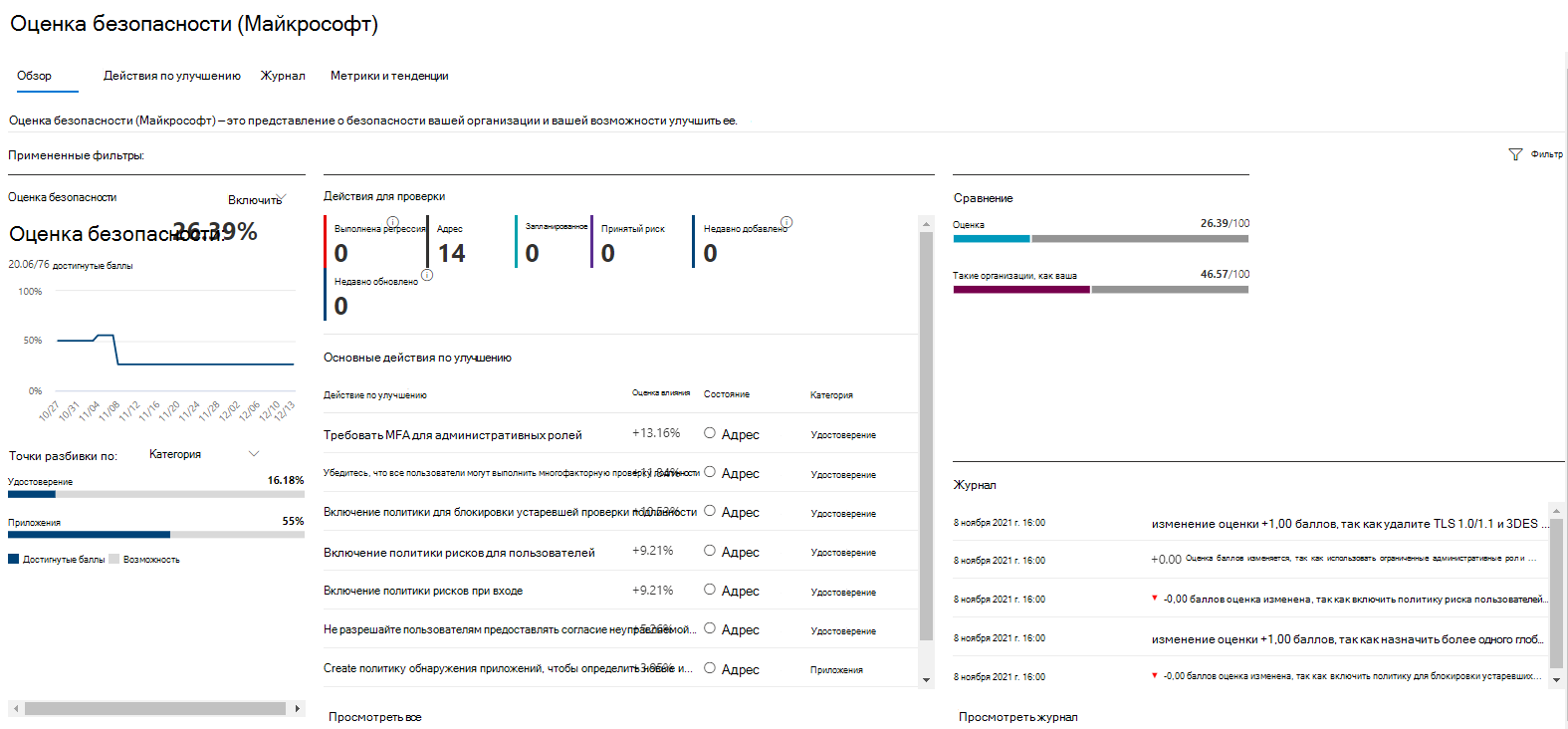Click the +13.16% impact value
Viewport: 1568px width, 729px height.
[656, 433]
